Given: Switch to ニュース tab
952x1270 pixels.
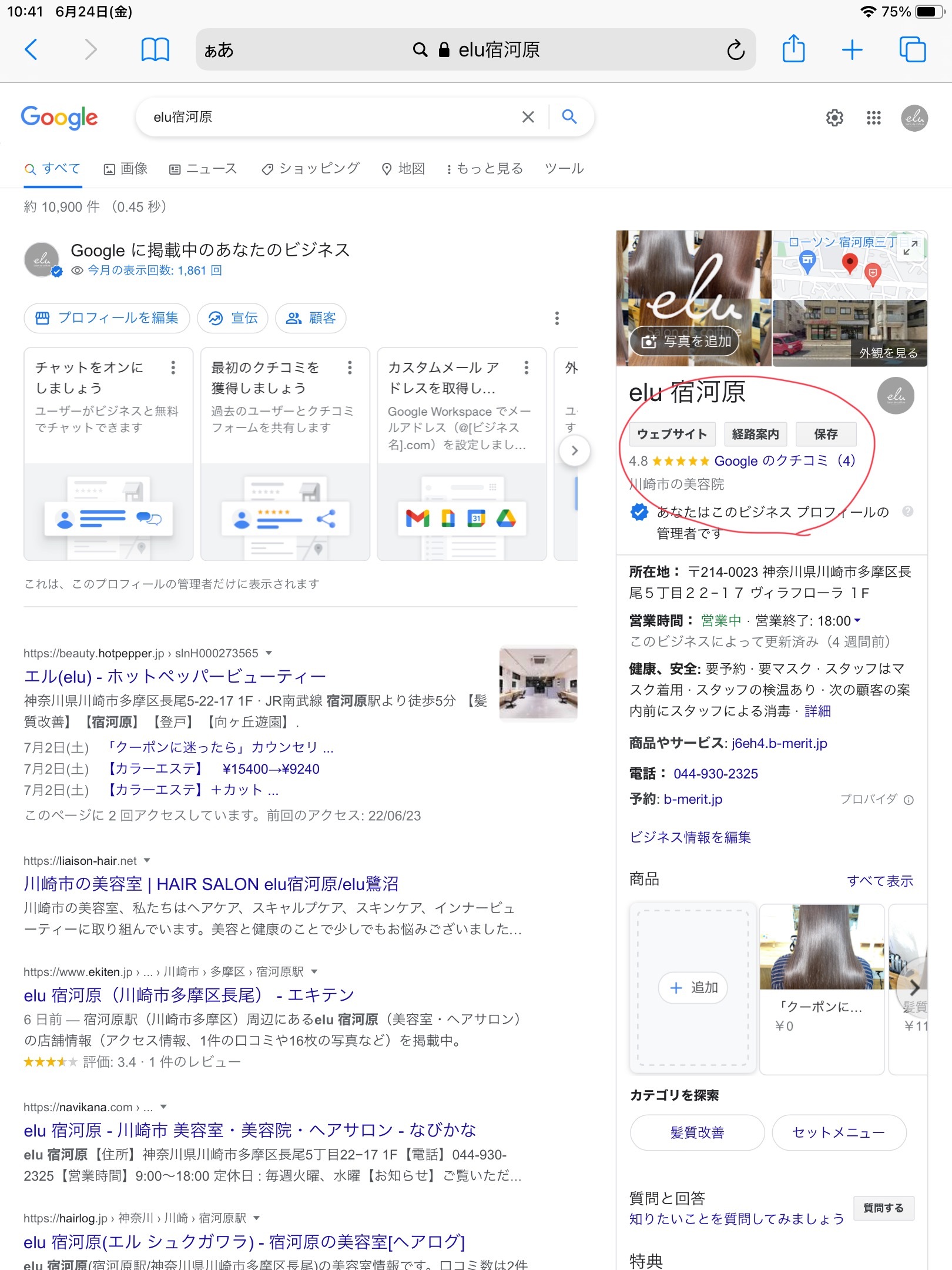Looking at the screenshot, I should point(203,169).
